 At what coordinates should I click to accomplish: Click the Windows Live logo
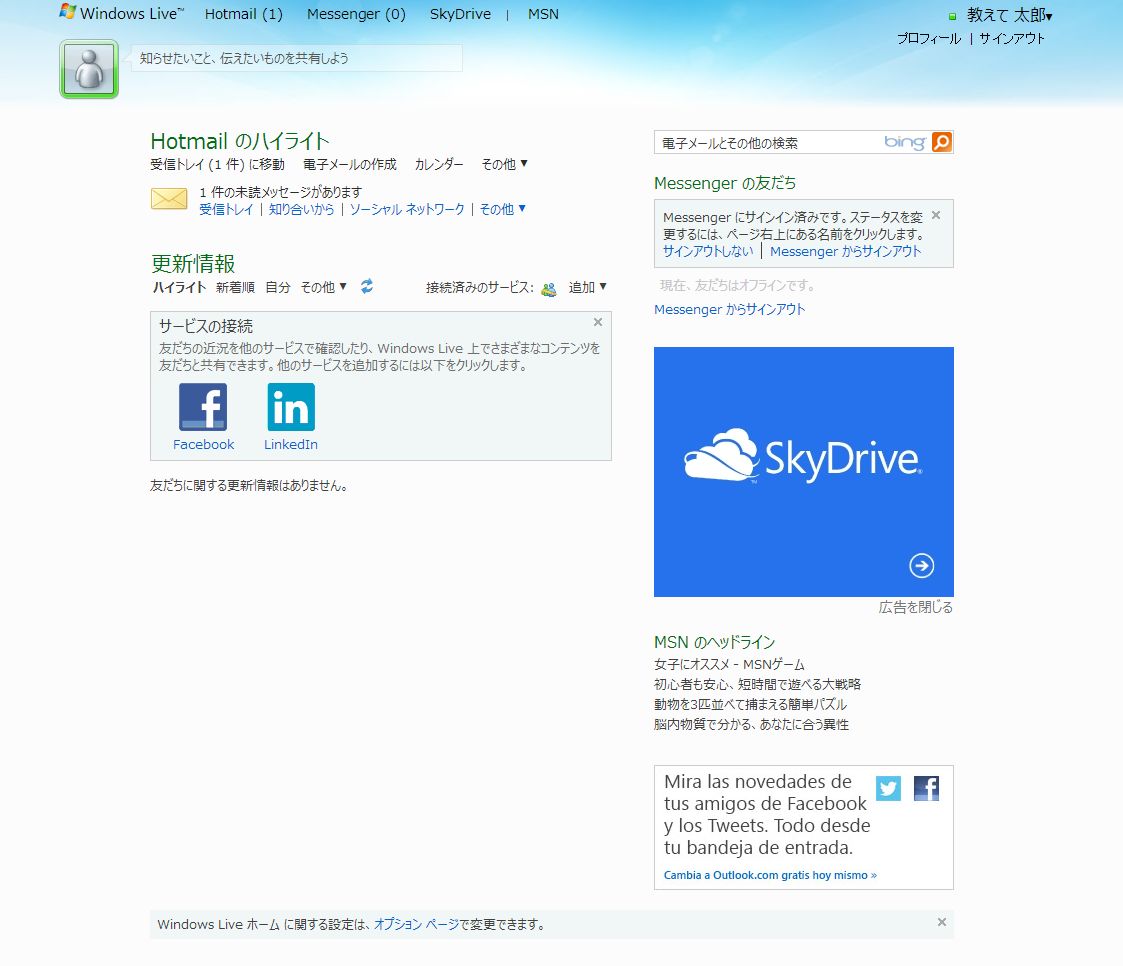pos(122,14)
